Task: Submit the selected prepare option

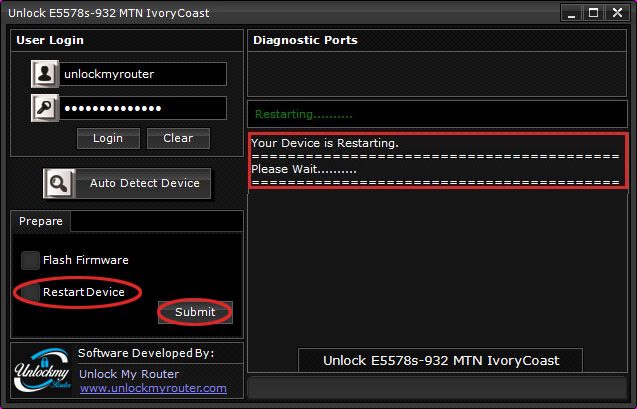Action: 195,312
